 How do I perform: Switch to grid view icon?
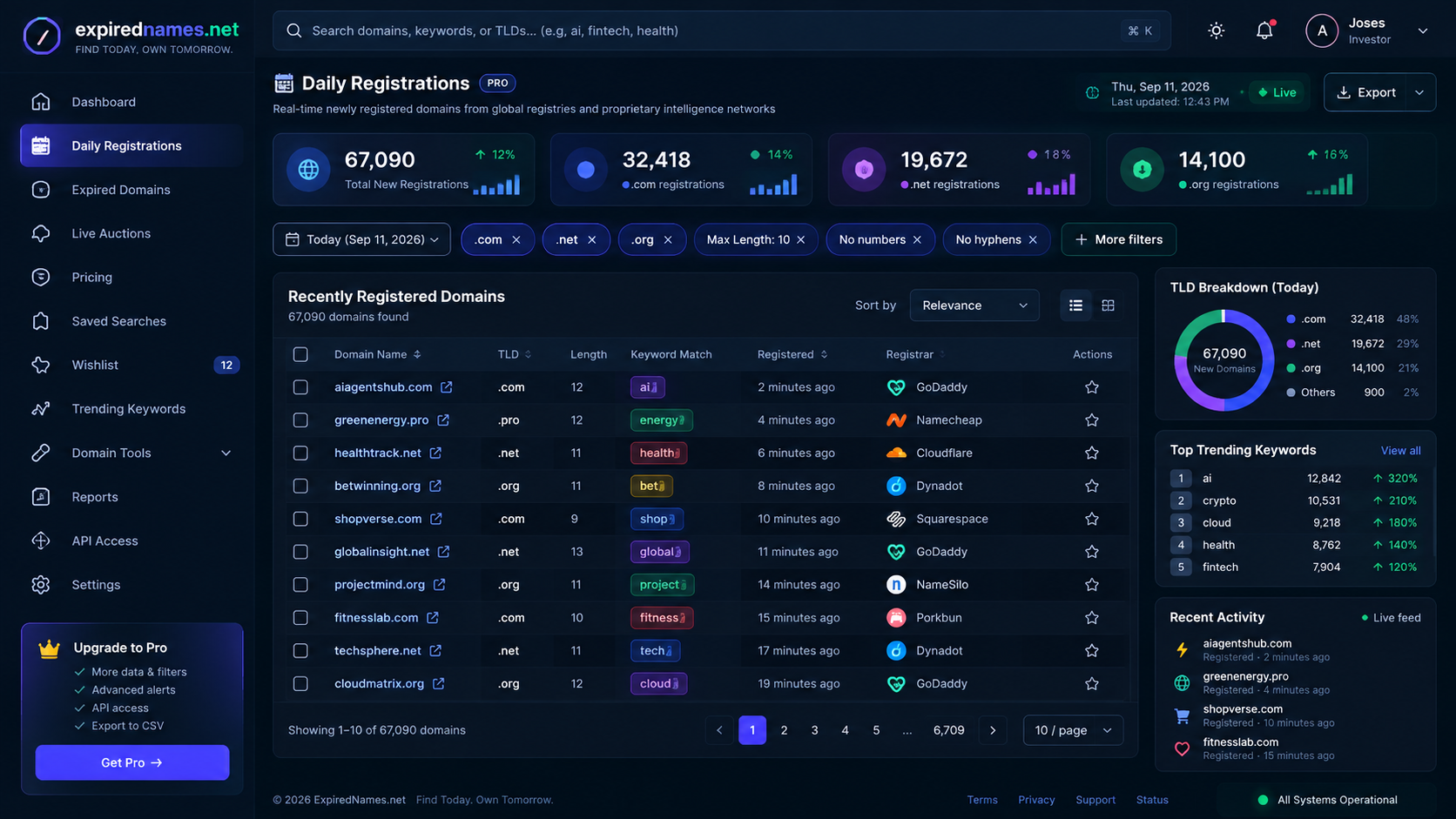click(x=1108, y=305)
